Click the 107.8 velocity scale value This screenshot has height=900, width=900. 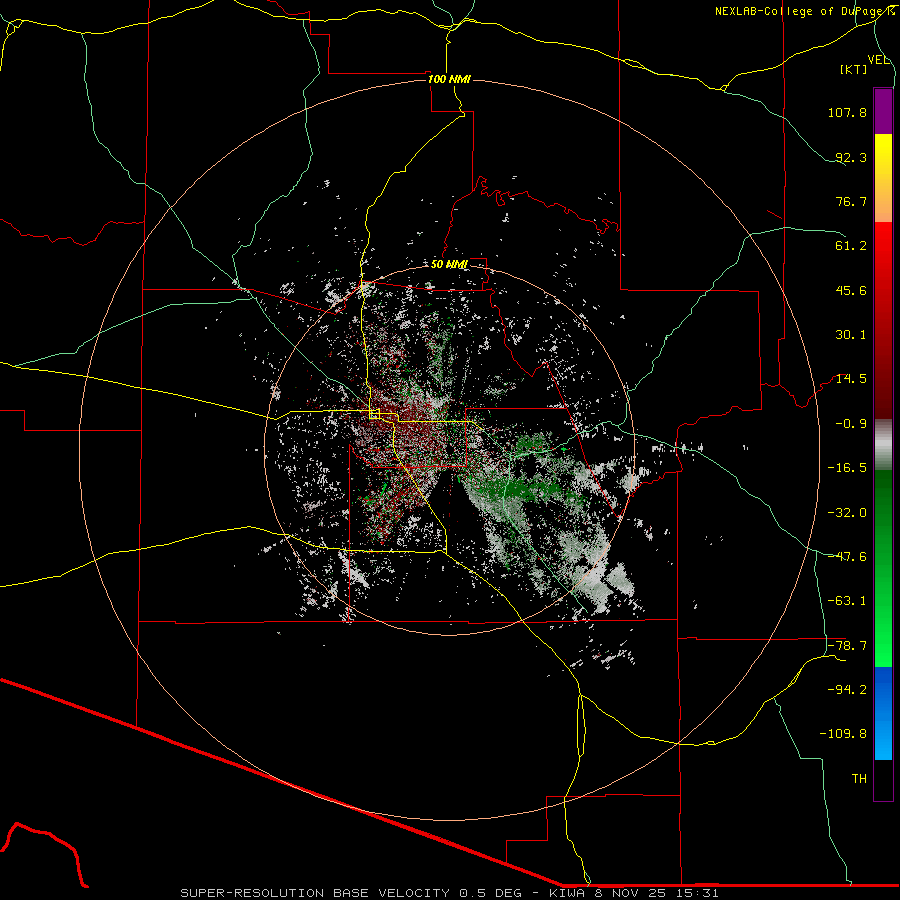pyautogui.click(x=847, y=112)
